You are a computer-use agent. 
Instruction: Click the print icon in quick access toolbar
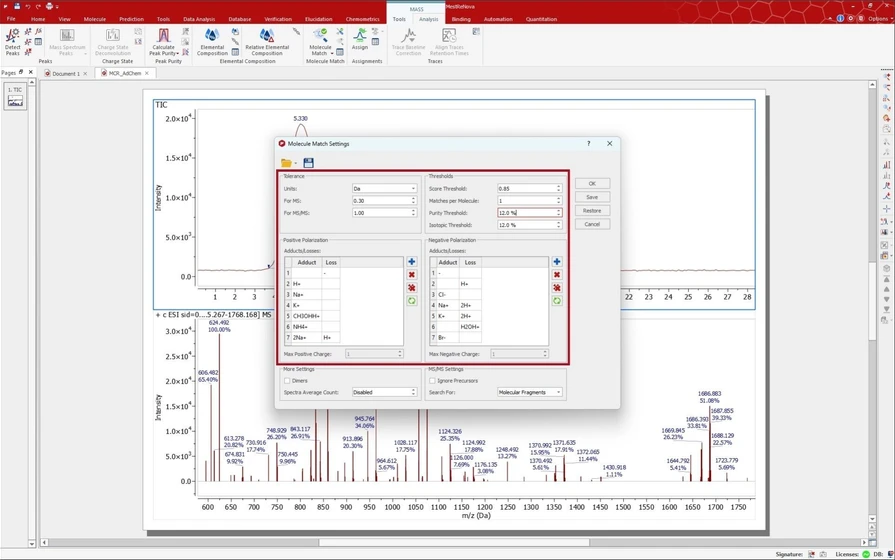coord(49,6)
